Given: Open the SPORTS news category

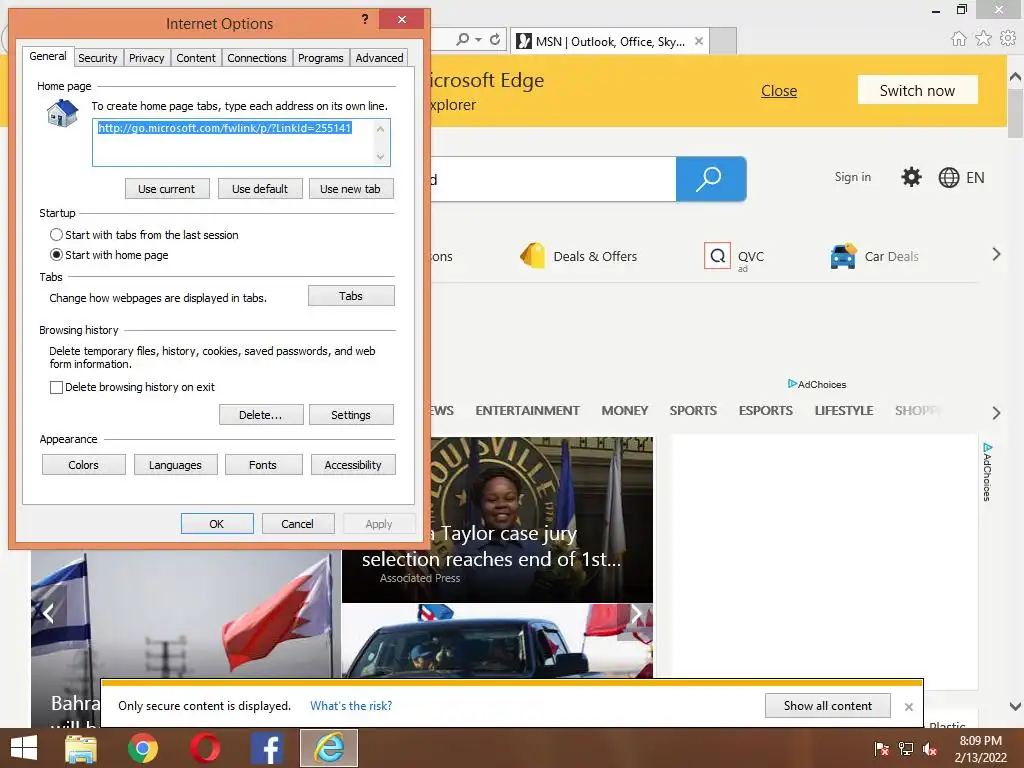Looking at the screenshot, I should [693, 411].
